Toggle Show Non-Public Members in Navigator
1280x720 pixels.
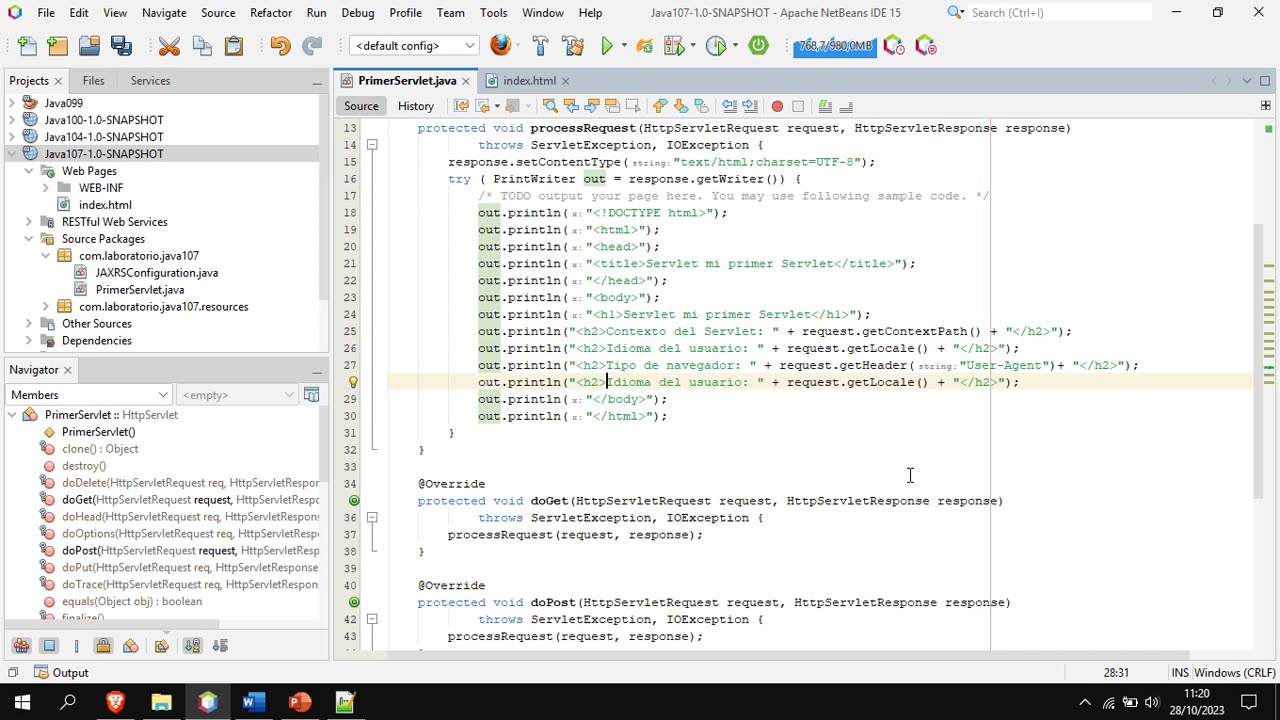103,646
